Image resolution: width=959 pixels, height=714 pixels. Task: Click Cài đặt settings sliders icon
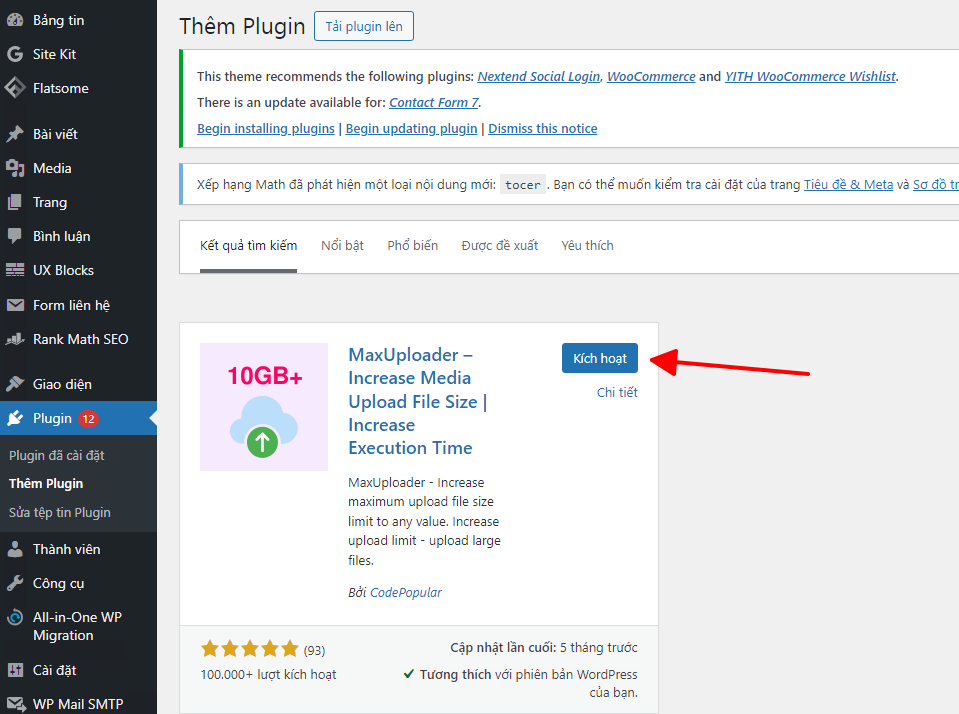click(15, 670)
